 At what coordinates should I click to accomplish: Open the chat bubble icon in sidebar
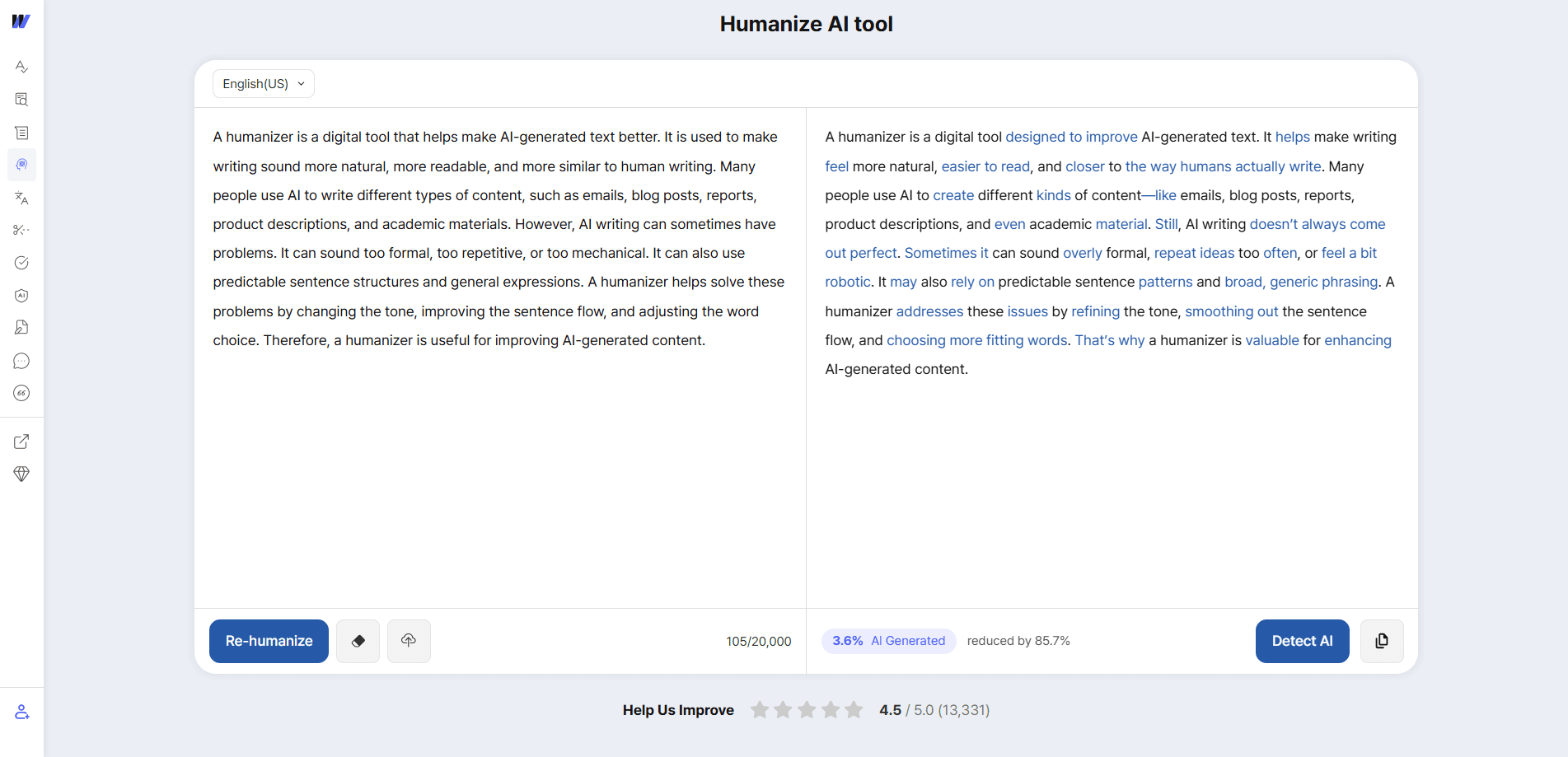point(21,361)
